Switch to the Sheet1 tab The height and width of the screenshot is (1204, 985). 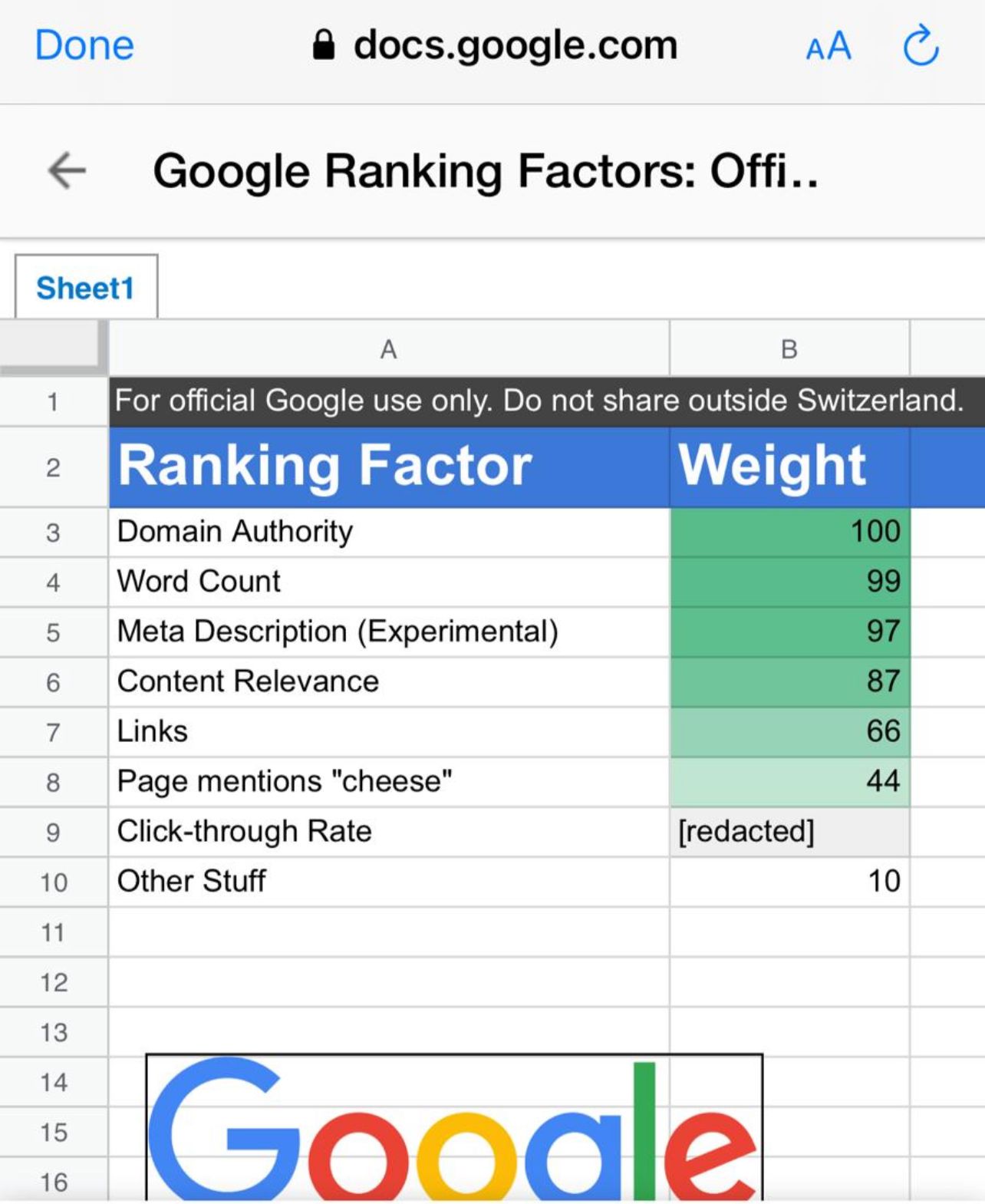click(85, 288)
